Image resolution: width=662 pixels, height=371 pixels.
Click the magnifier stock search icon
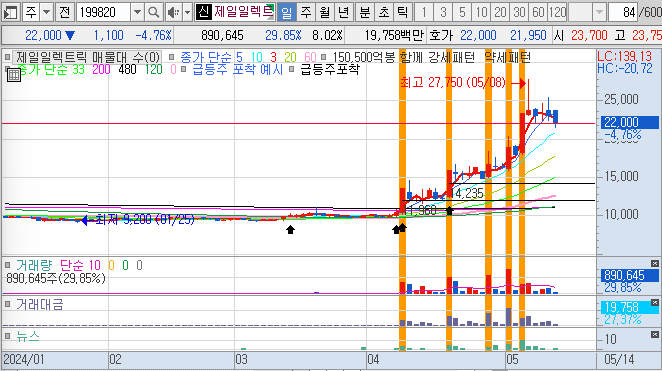coord(154,12)
